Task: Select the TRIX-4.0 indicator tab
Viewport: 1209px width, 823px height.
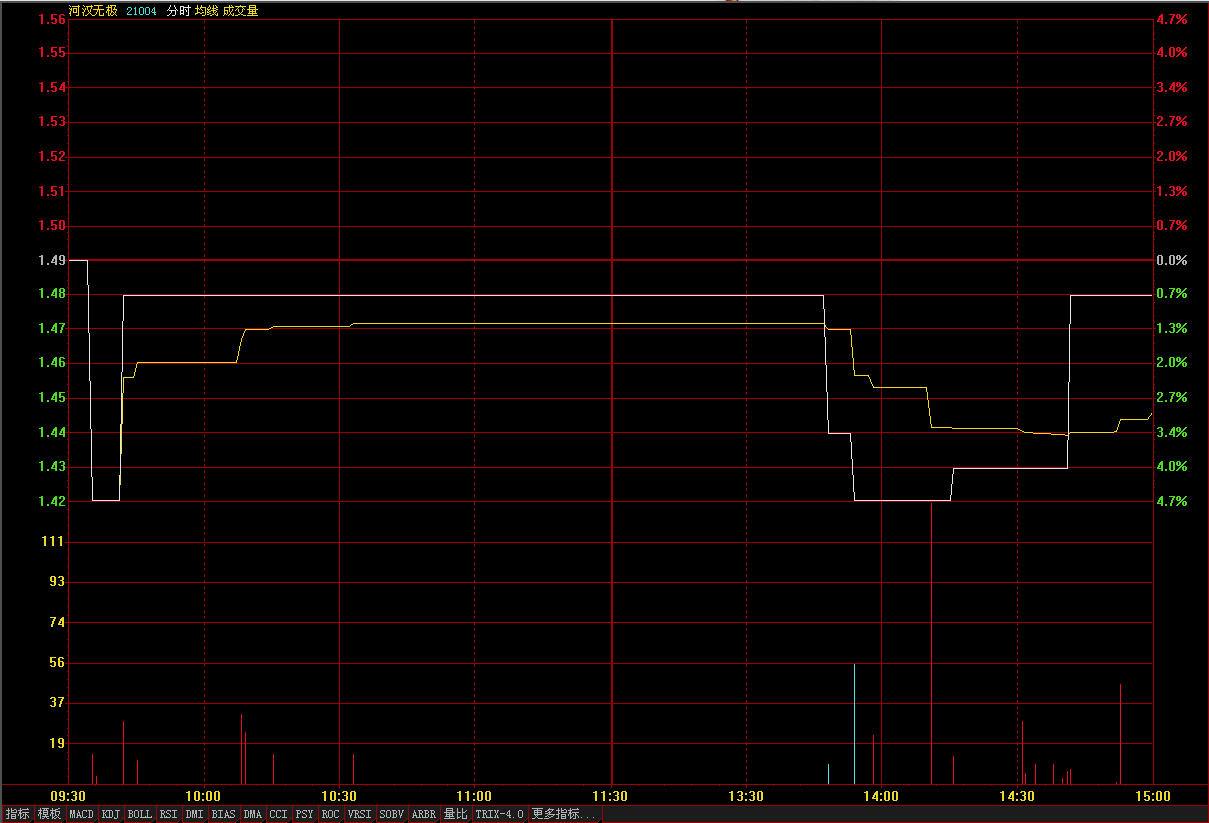Action: [x=499, y=814]
